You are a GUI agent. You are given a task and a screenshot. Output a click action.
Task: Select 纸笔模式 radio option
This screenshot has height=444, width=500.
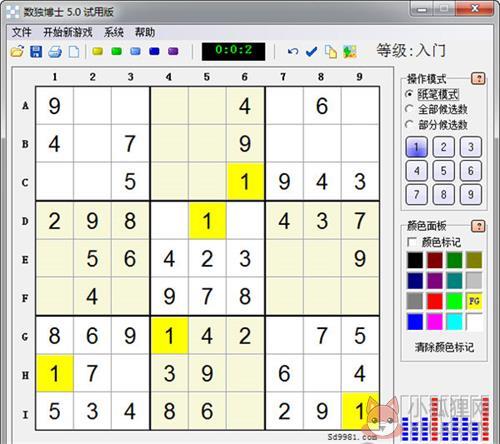[432, 95]
